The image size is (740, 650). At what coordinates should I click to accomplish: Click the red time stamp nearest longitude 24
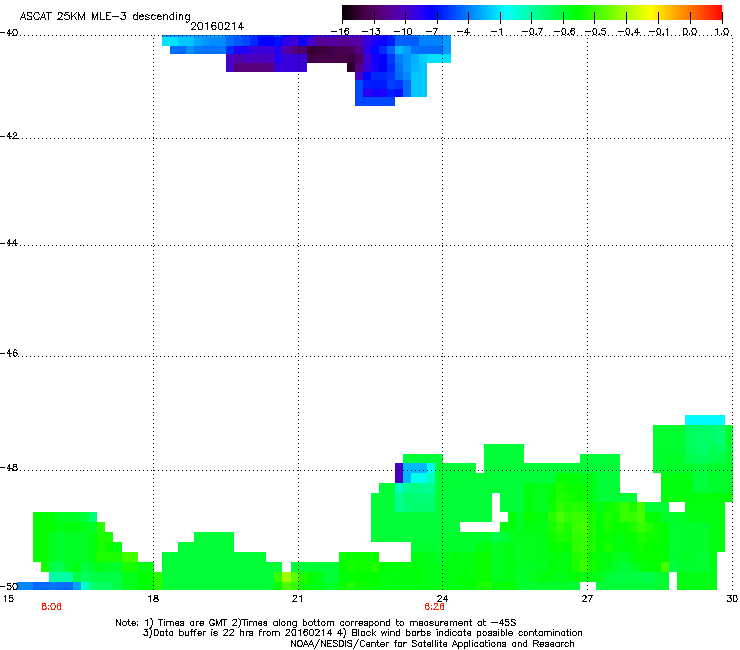tap(434, 607)
